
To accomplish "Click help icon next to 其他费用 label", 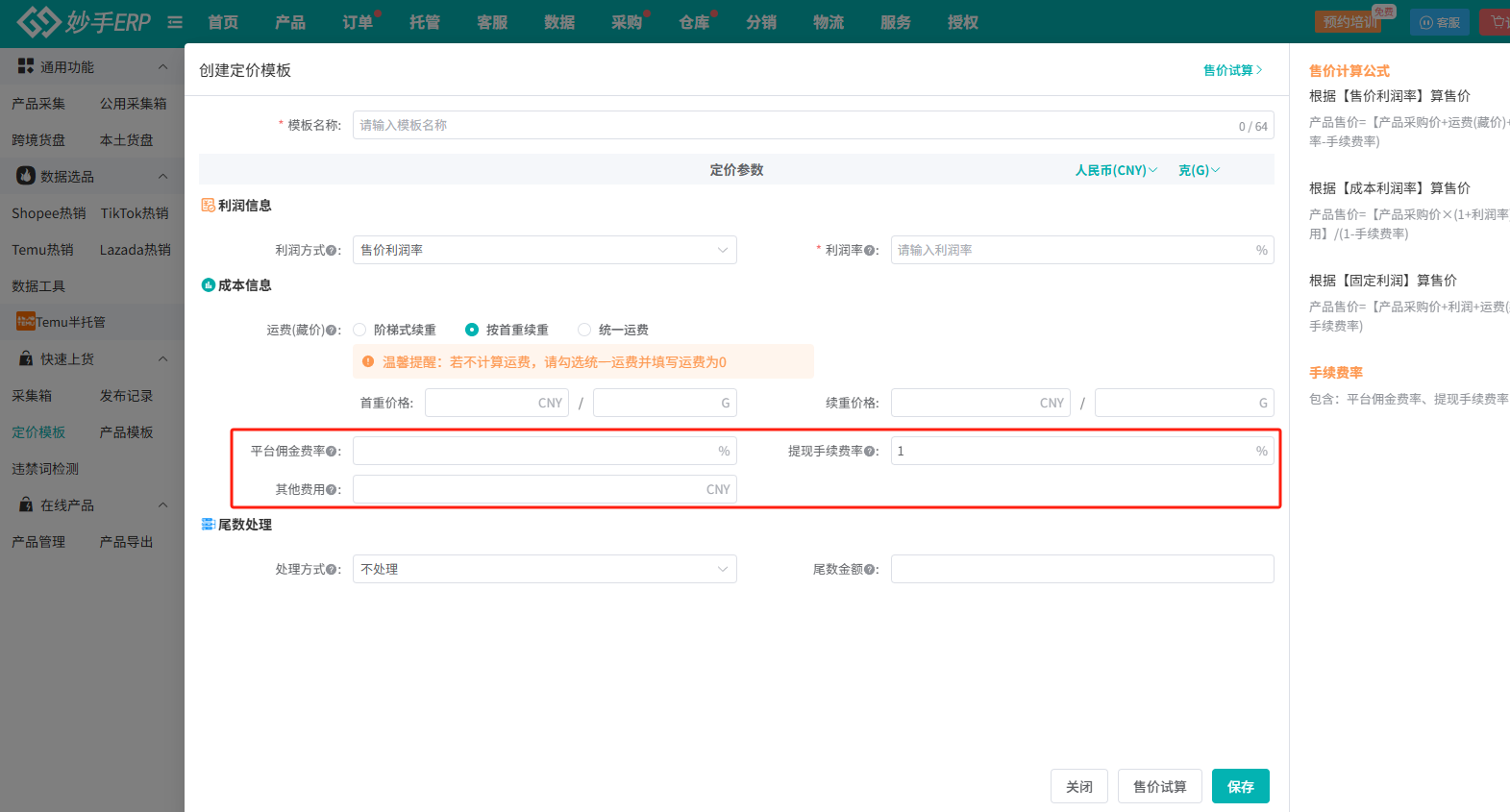I will 332,490.
